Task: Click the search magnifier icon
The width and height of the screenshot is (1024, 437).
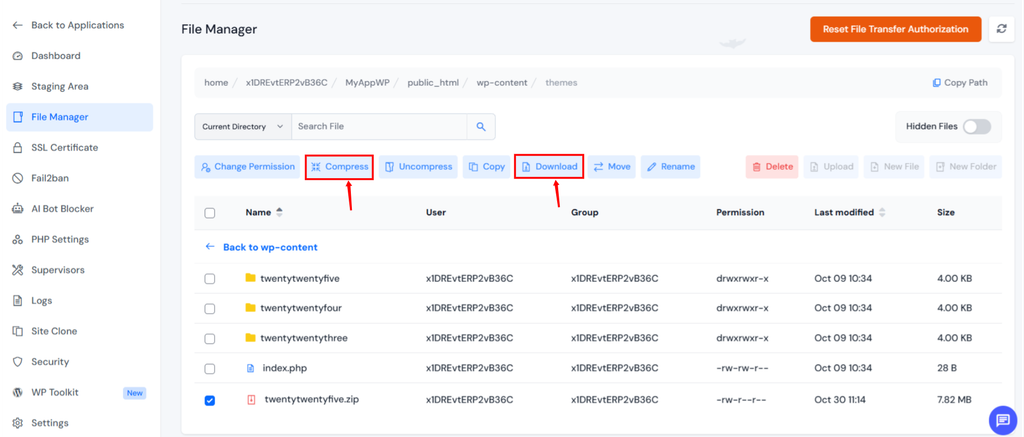Action: click(481, 127)
